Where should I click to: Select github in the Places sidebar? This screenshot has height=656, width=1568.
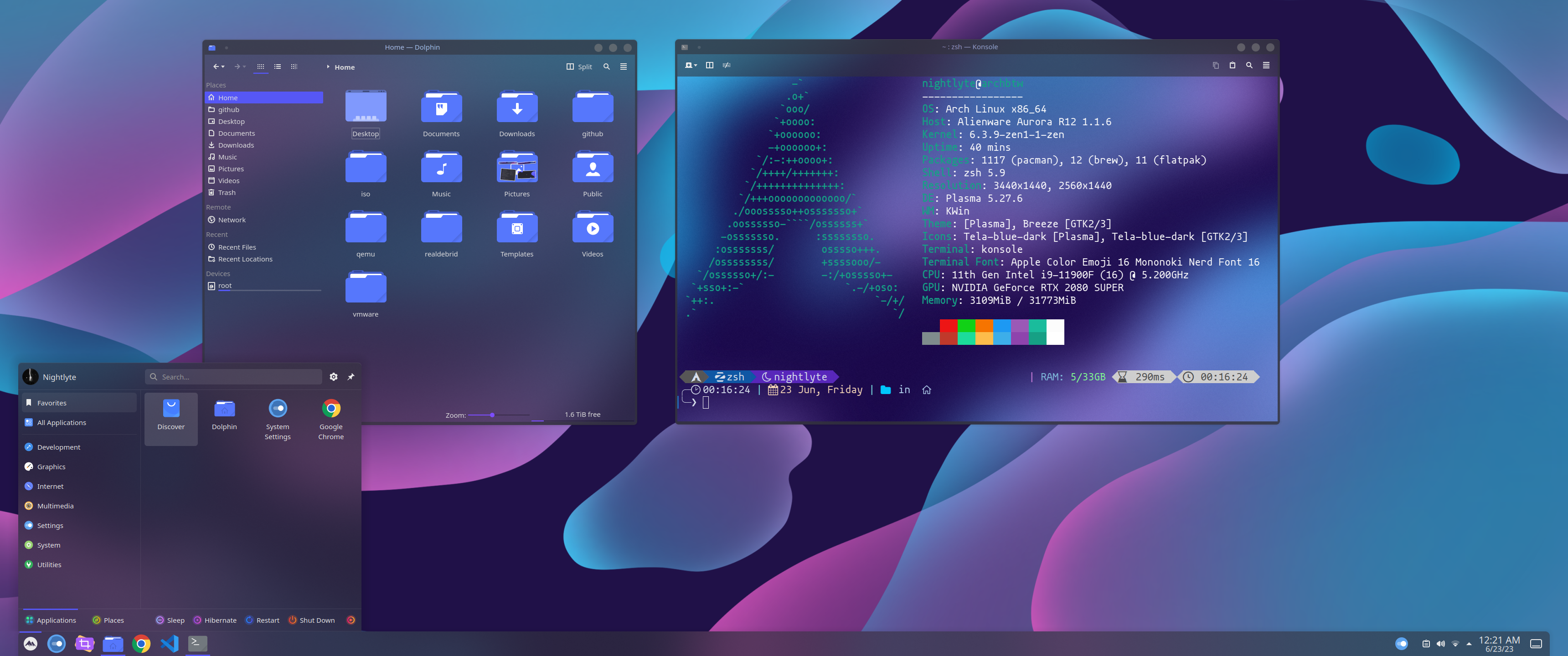(264, 109)
